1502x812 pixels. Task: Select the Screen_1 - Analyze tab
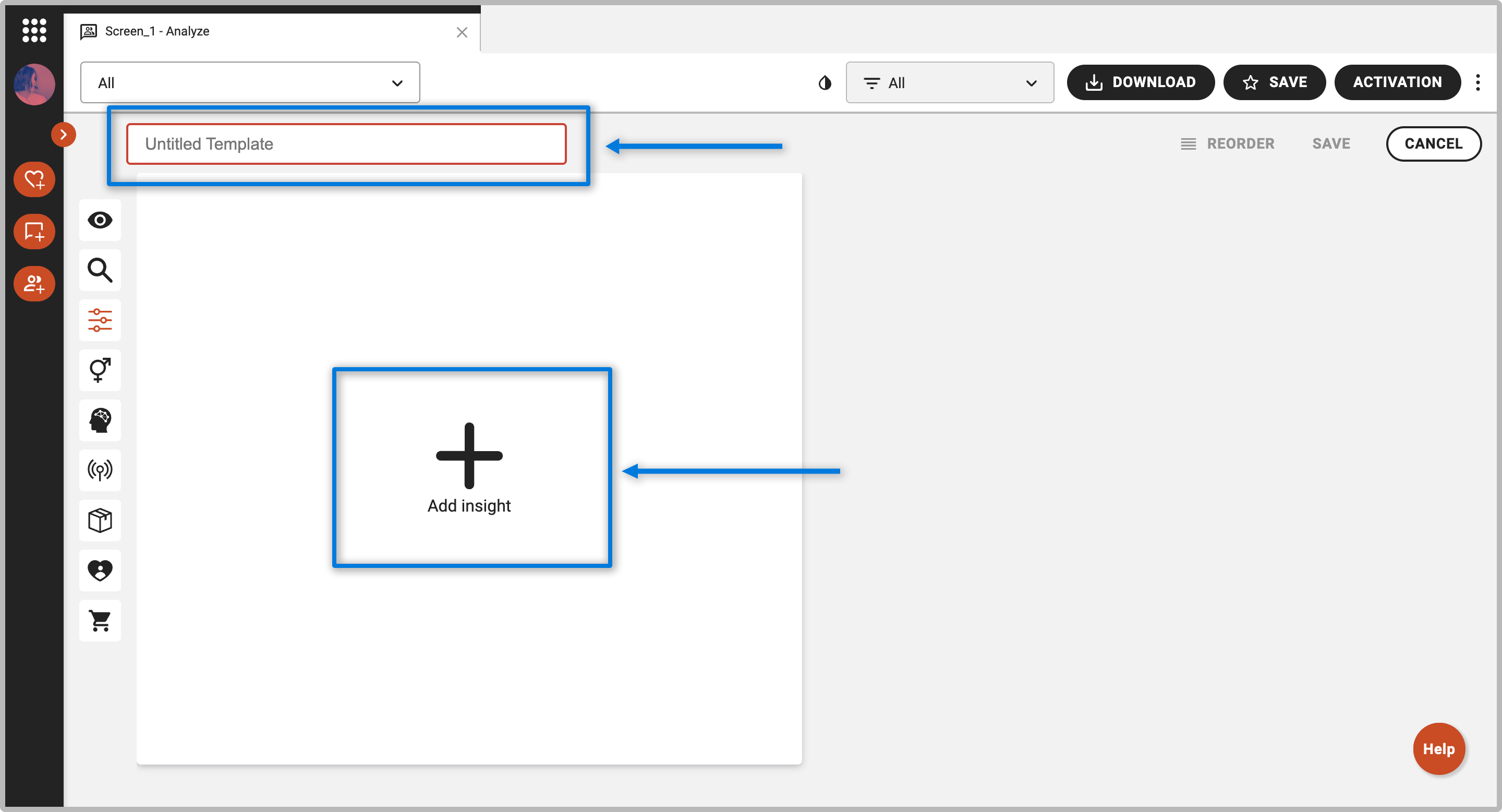(x=158, y=31)
